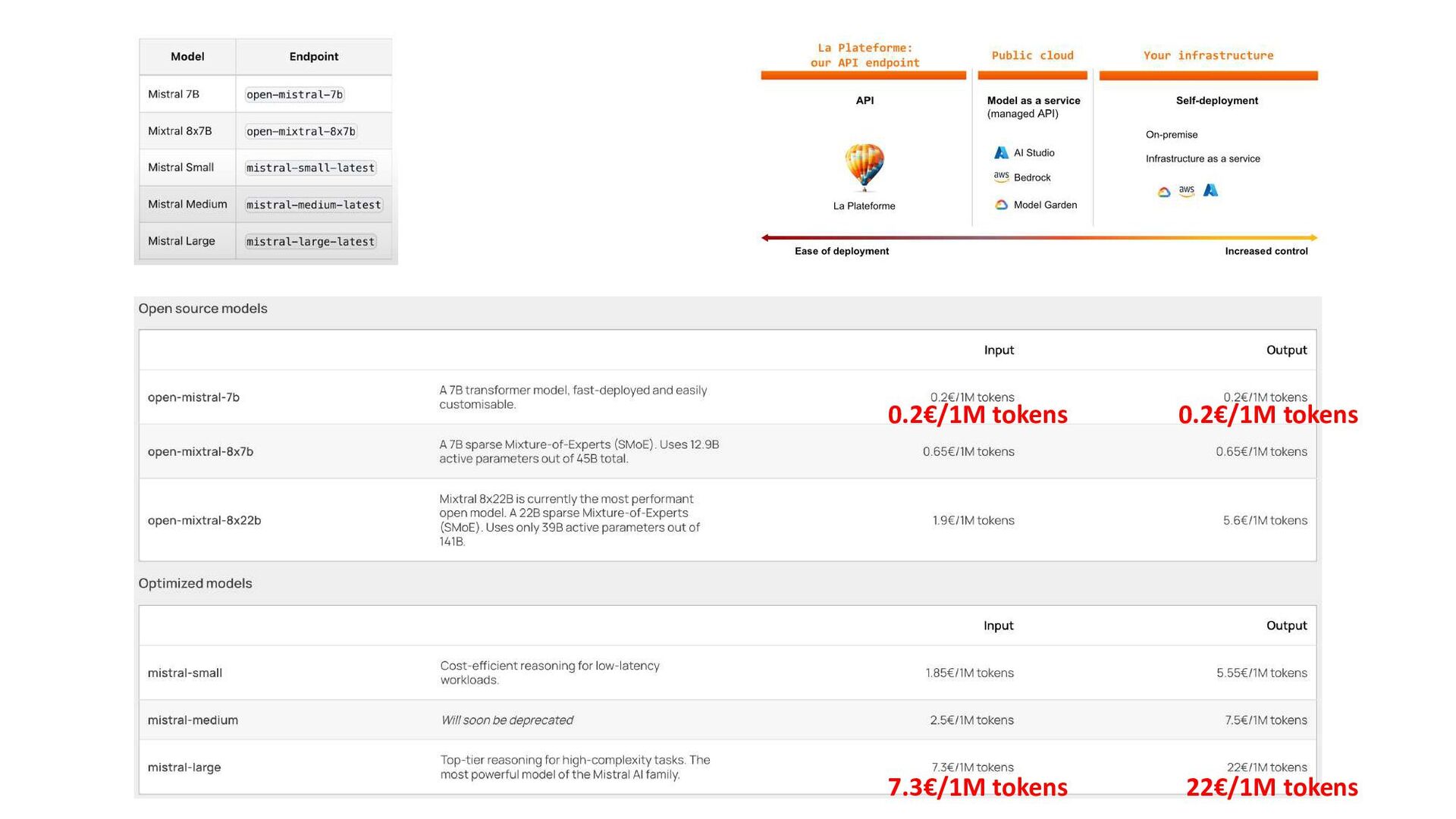The width and height of the screenshot is (1456, 819).
Task: Click the 'Input' header in Open source models table
Action: (x=999, y=350)
